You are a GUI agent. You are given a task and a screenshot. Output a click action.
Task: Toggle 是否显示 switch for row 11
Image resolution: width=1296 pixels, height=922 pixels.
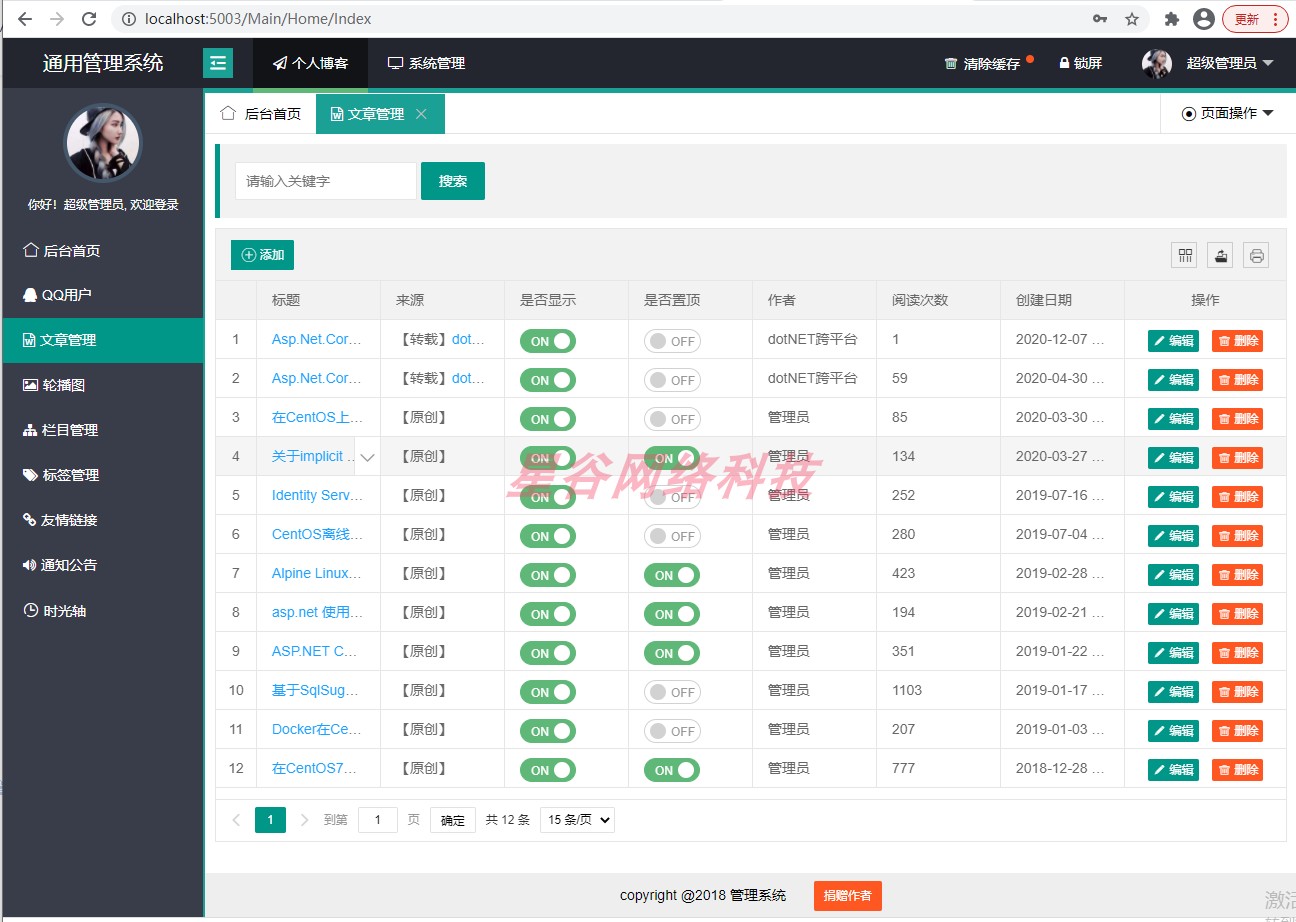548,731
